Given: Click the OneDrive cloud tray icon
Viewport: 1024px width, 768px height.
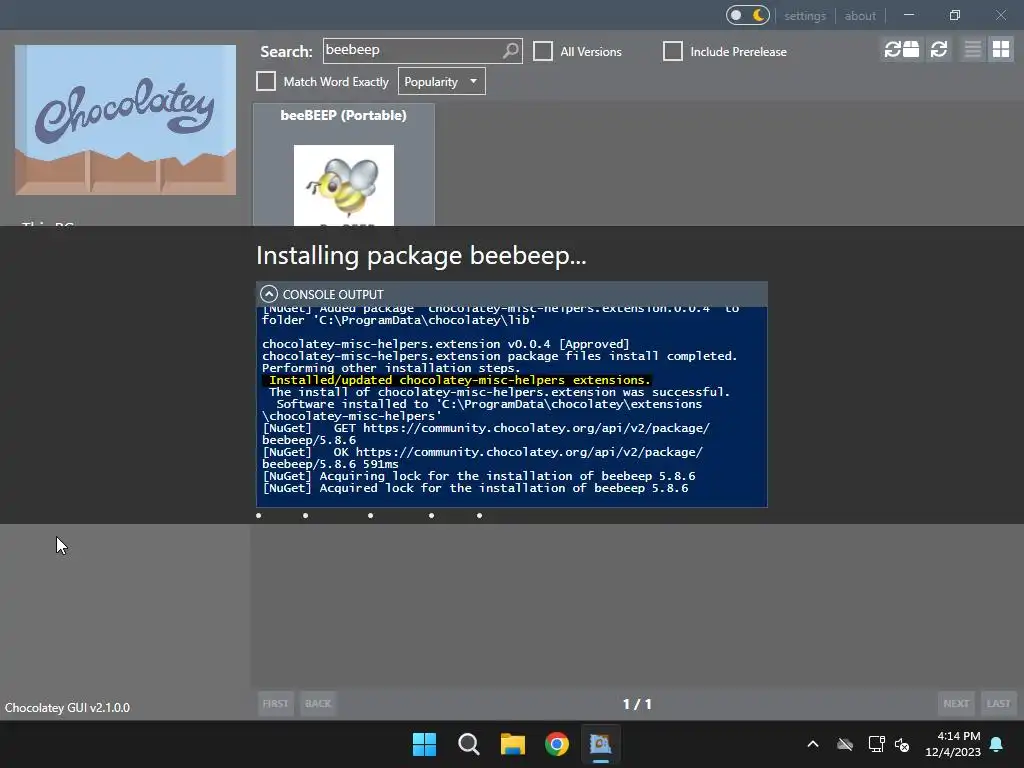Looking at the screenshot, I should click(x=845, y=744).
